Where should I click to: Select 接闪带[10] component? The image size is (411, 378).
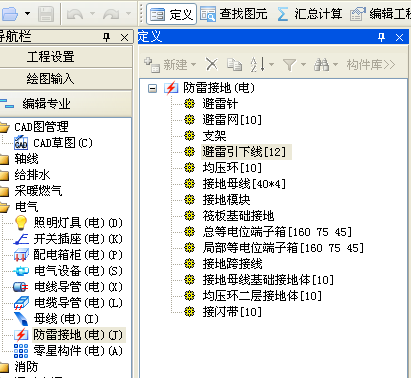232,312
